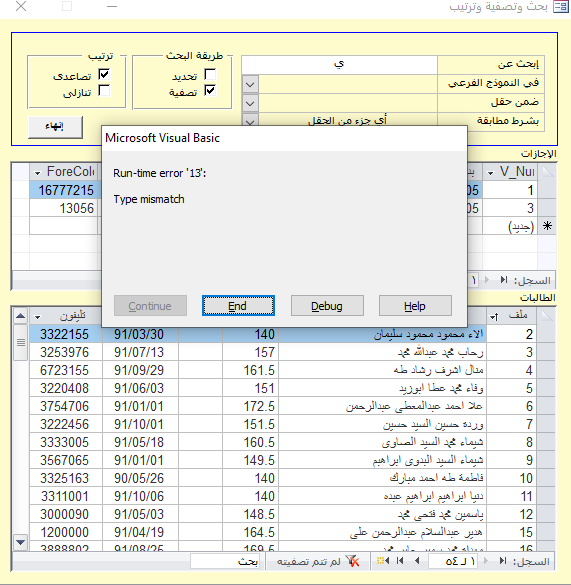The width and height of the screenshot is (571, 585).
Task: Select the new-record asterisk row selector
Action: click(547, 226)
